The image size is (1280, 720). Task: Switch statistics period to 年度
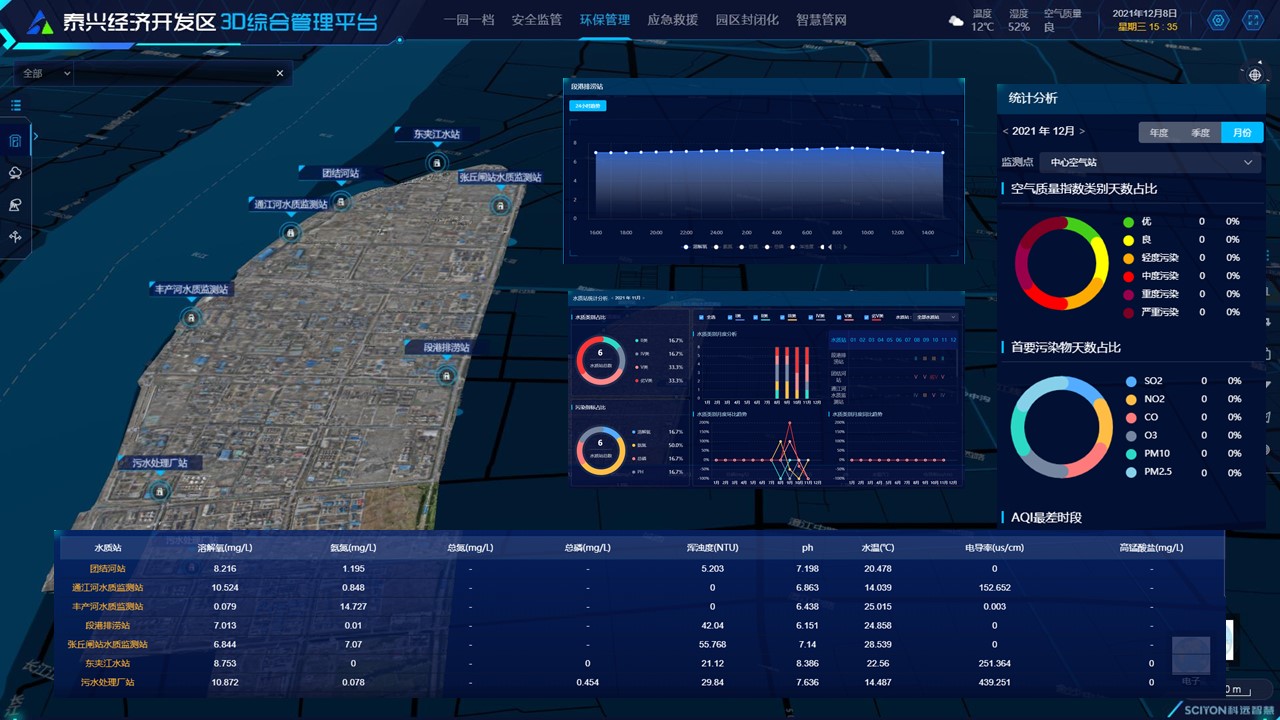pos(1158,132)
